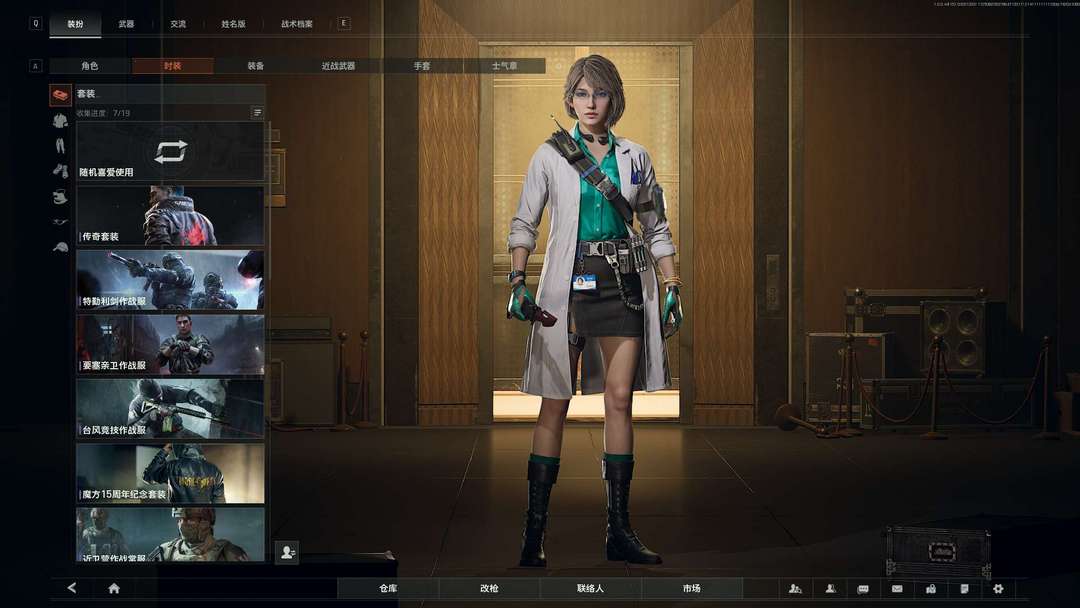Viewport: 1080px width, 608px height.
Task: Switch to the 武器 tab
Action: [x=126, y=24]
